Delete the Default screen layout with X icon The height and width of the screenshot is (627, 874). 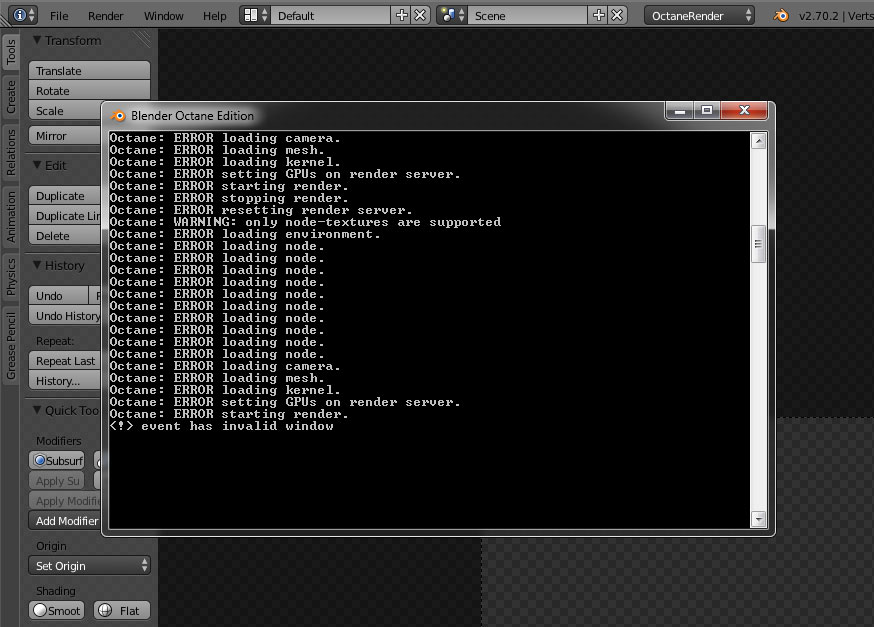pyautogui.click(x=420, y=15)
